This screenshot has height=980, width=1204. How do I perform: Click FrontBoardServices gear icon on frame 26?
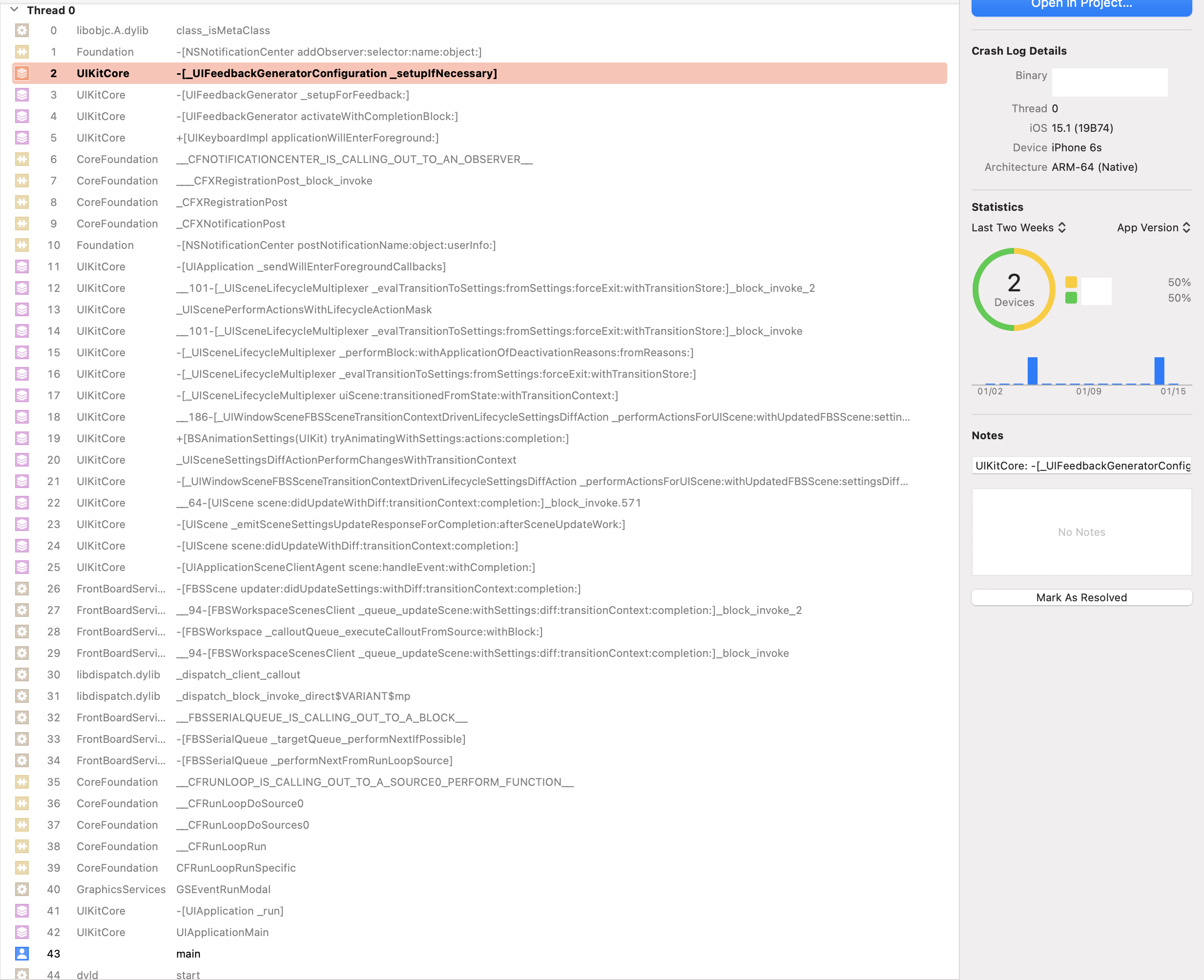pyautogui.click(x=22, y=589)
